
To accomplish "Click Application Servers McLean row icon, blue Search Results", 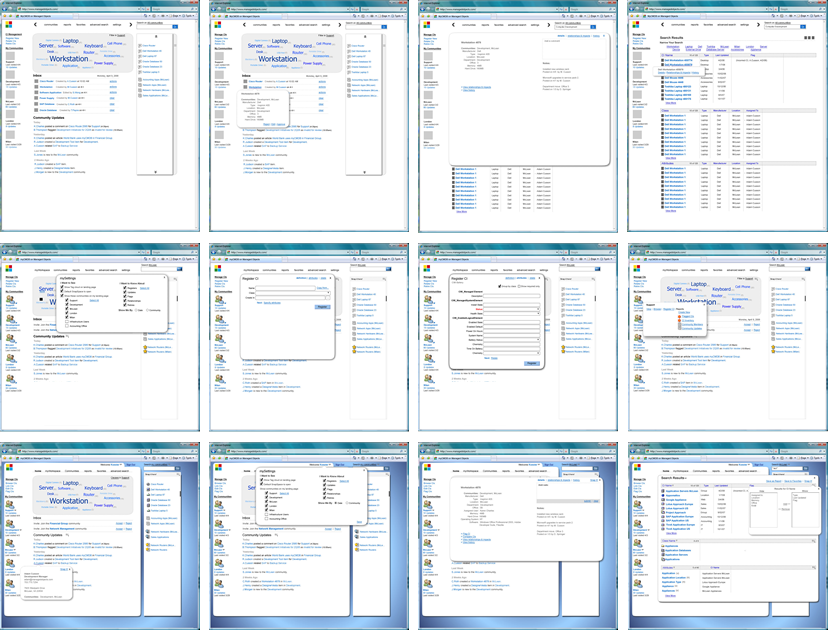I will pyautogui.click(x=663, y=491).
